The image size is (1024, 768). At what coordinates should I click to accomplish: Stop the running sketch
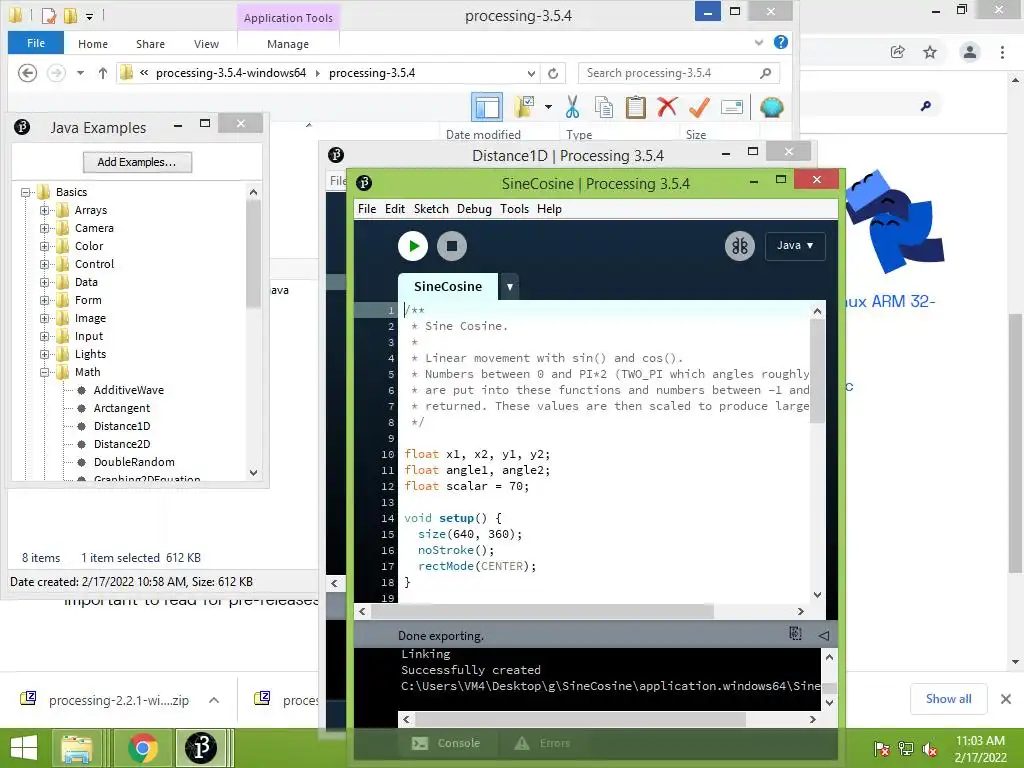451,246
